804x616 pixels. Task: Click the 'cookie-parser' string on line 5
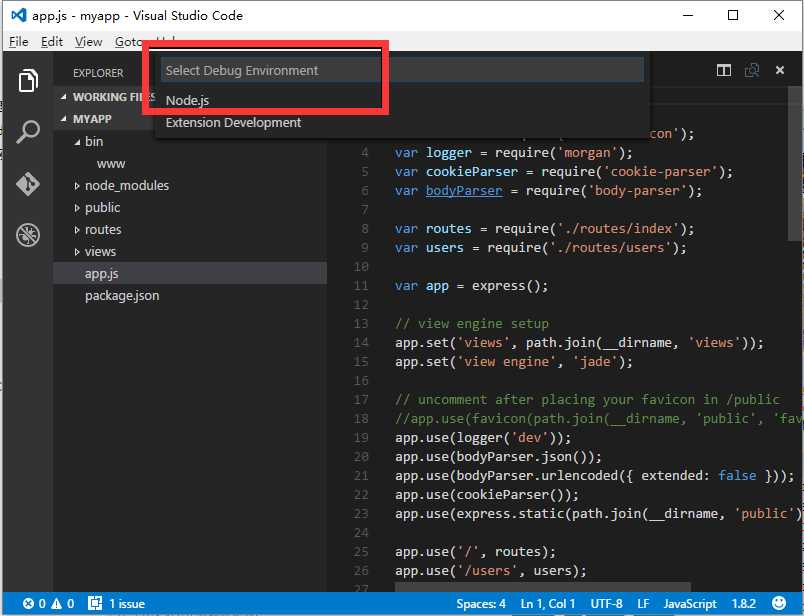660,172
